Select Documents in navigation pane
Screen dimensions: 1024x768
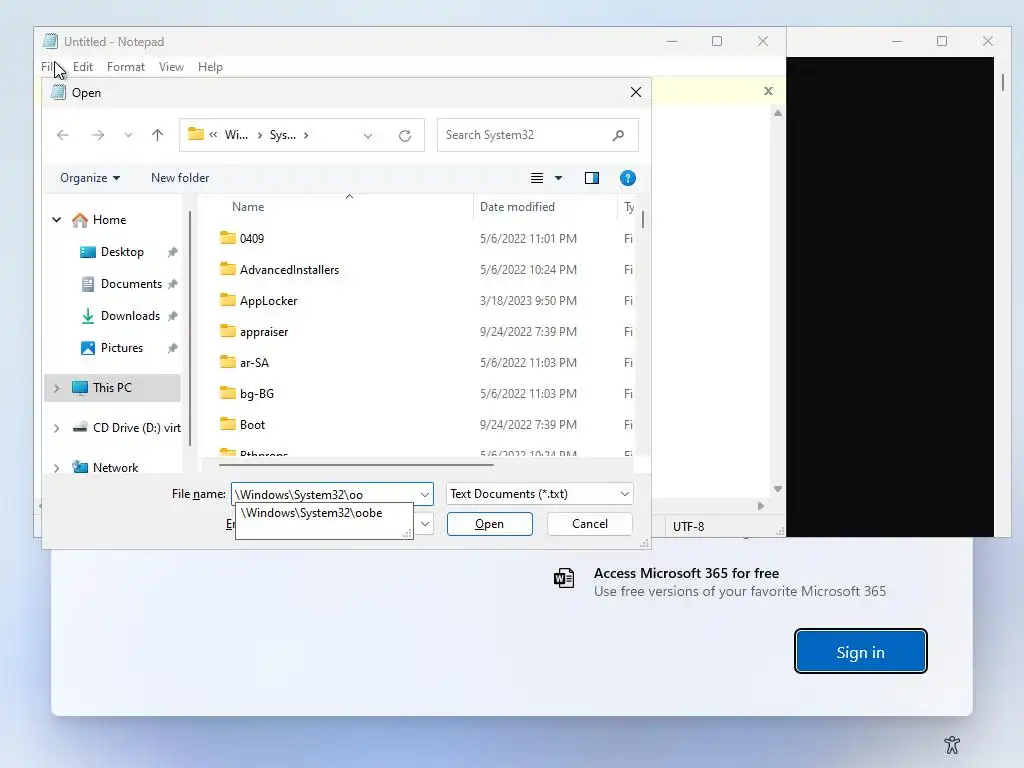(131, 284)
